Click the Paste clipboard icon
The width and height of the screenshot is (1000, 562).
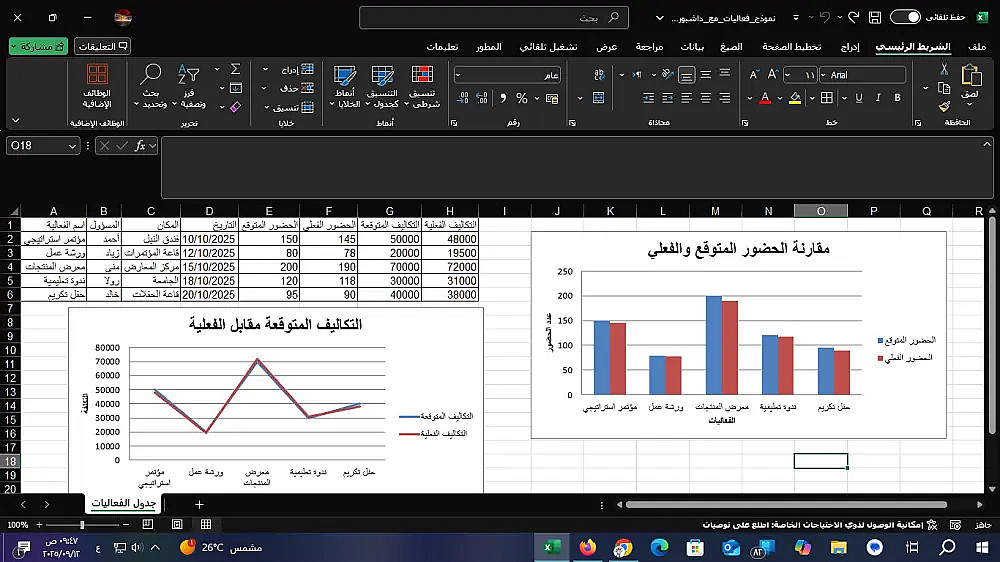point(971,75)
